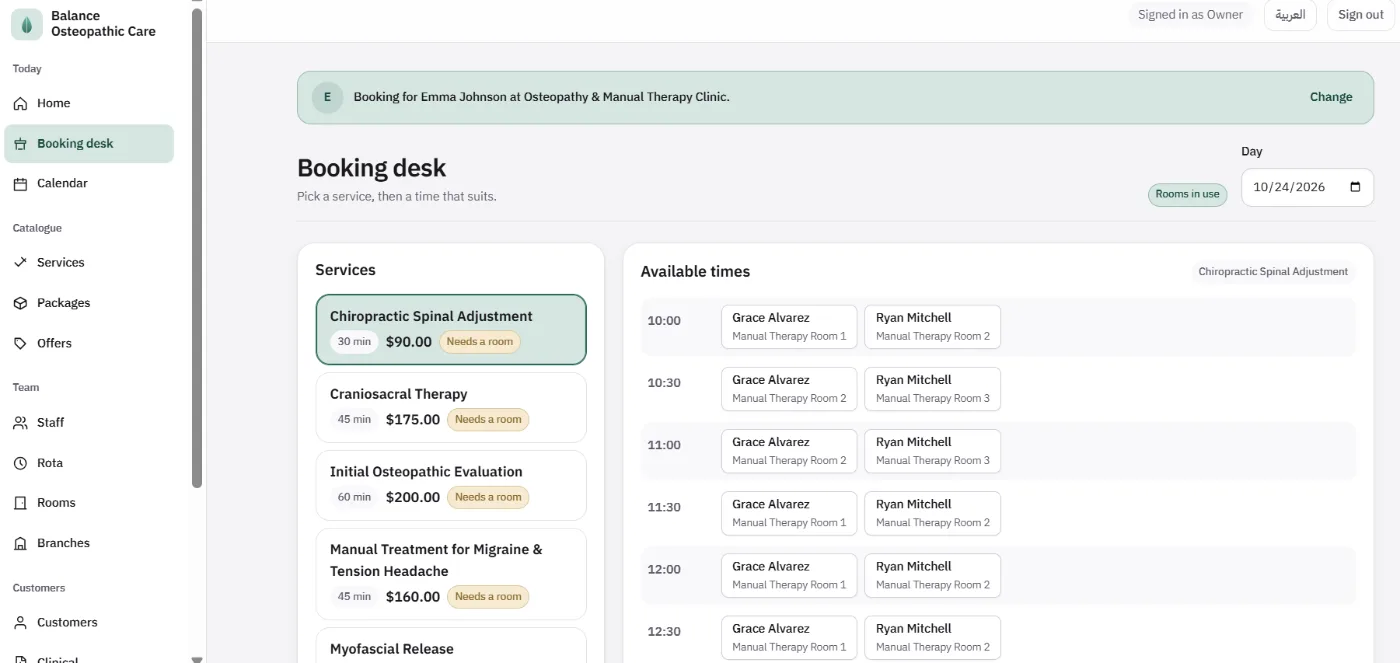Go to Services in the Catalogue section

89,262
